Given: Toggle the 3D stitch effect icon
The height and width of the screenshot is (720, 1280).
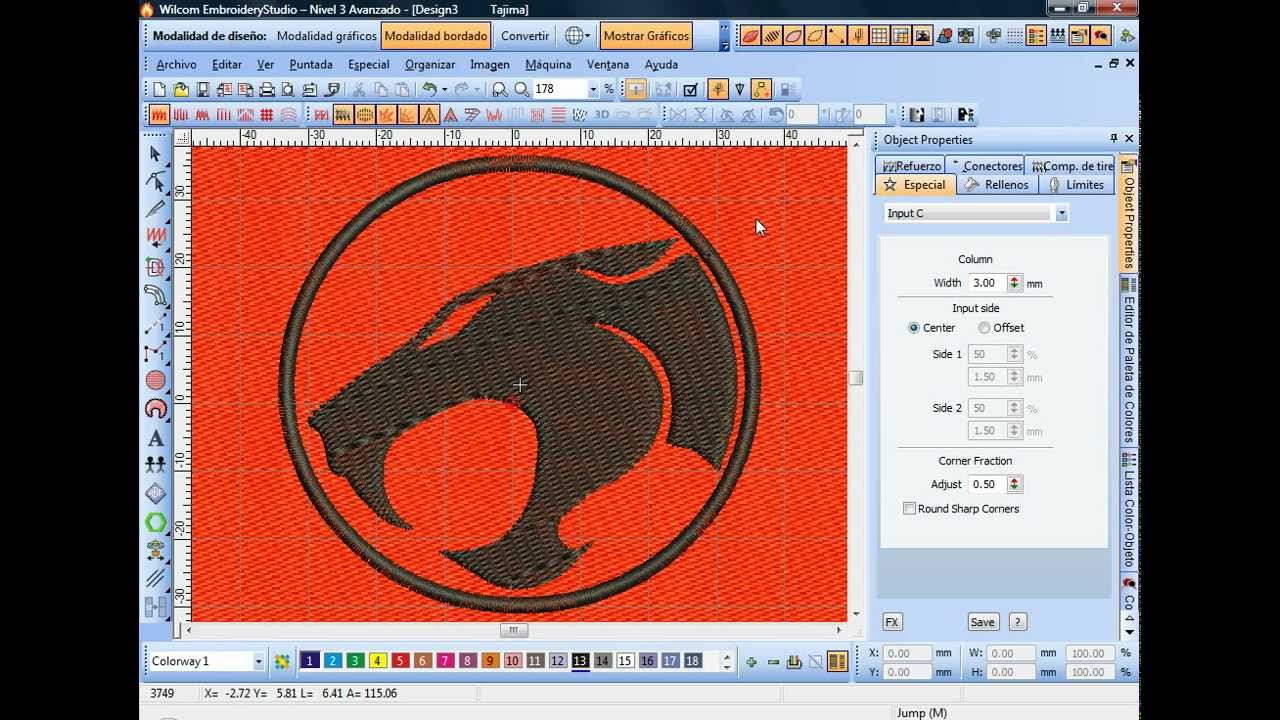Looking at the screenshot, I should click(x=602, y=115).
